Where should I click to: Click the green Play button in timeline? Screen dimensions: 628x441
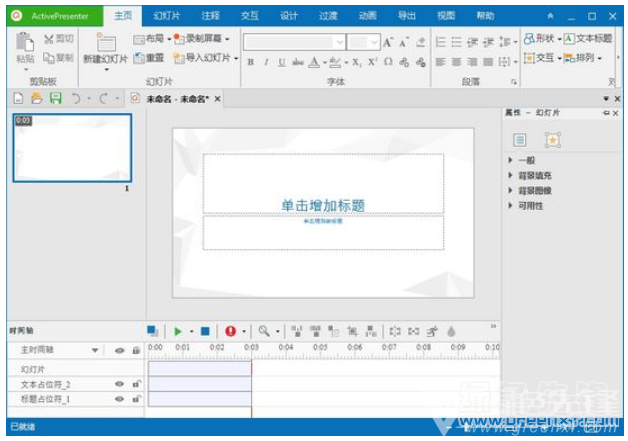[x=178, y=331]
